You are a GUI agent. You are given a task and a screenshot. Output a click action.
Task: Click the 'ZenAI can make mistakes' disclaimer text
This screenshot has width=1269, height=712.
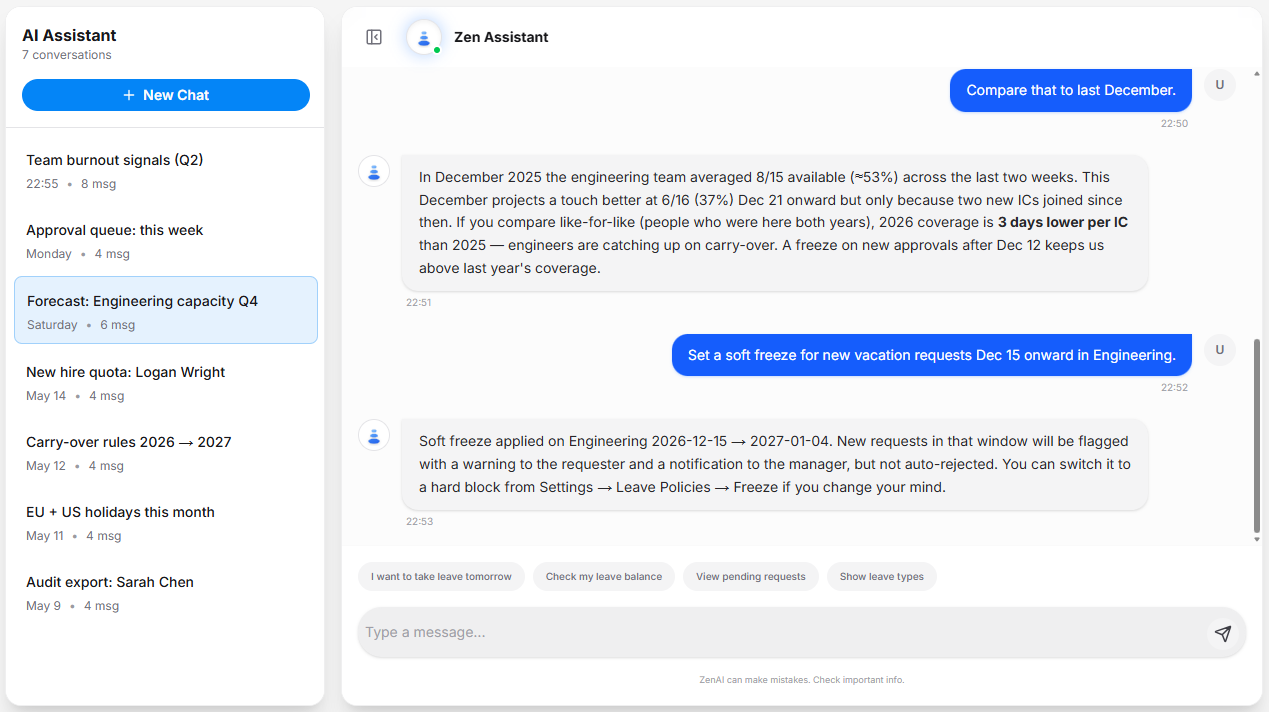802,680
